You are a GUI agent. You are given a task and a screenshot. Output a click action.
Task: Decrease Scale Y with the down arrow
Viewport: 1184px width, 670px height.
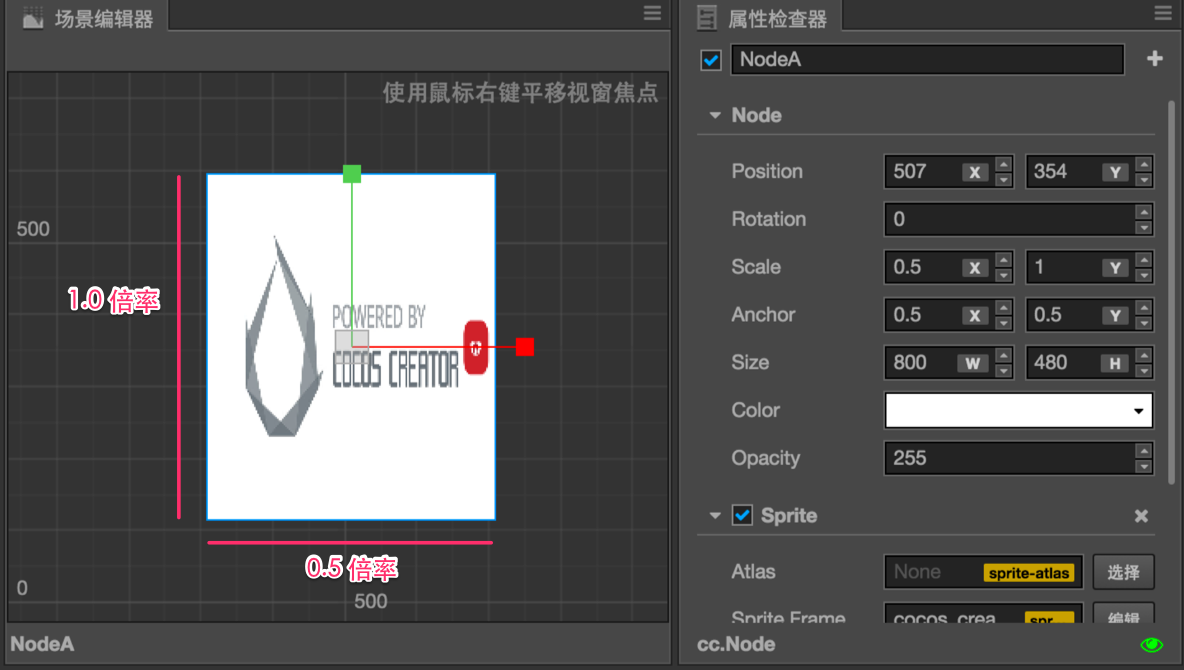pyautogui.click(x=1144, y=275)
